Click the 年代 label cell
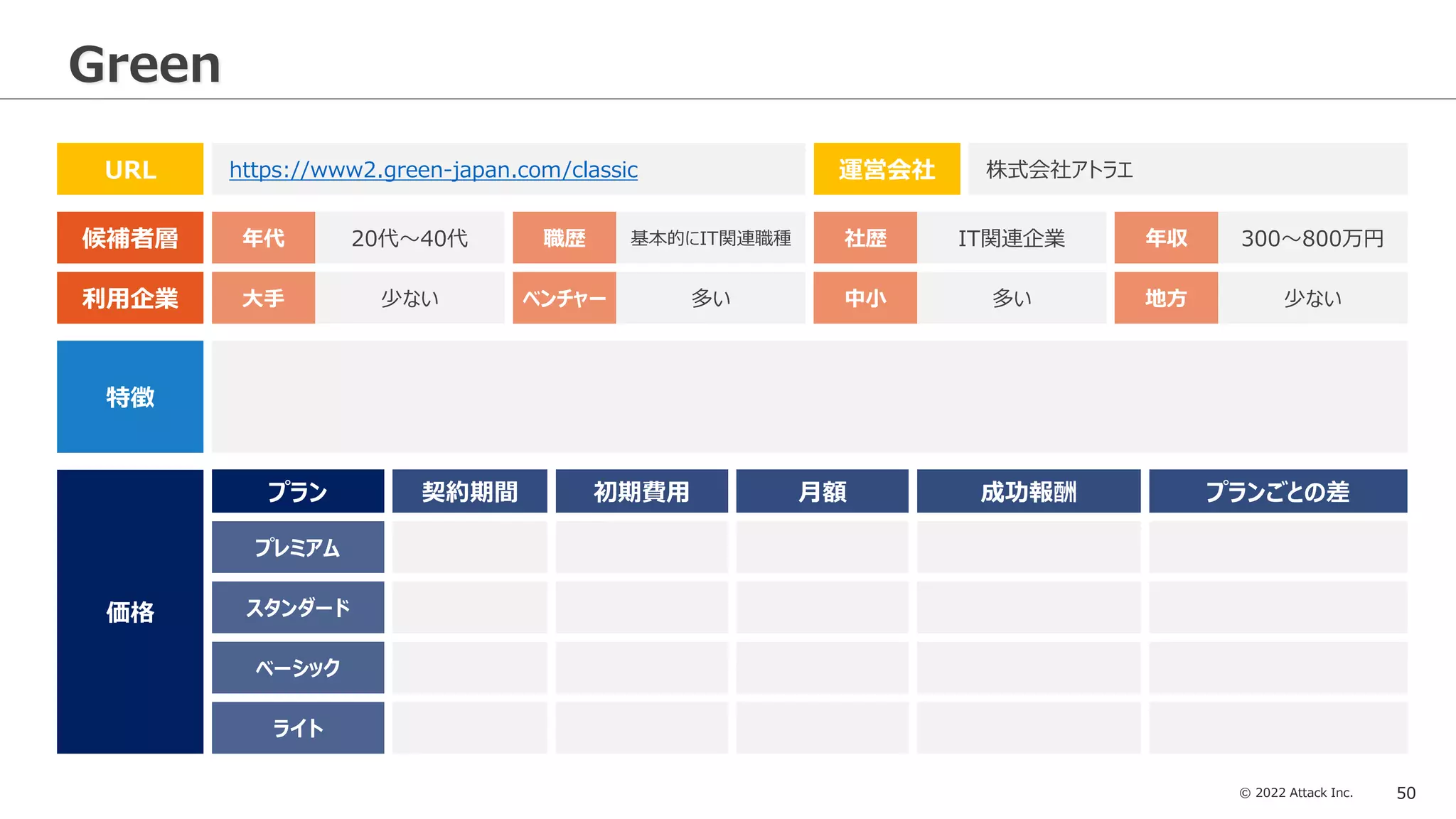Screen dimensions: 1456x819 pyautogui.click(x=263, y=237)
